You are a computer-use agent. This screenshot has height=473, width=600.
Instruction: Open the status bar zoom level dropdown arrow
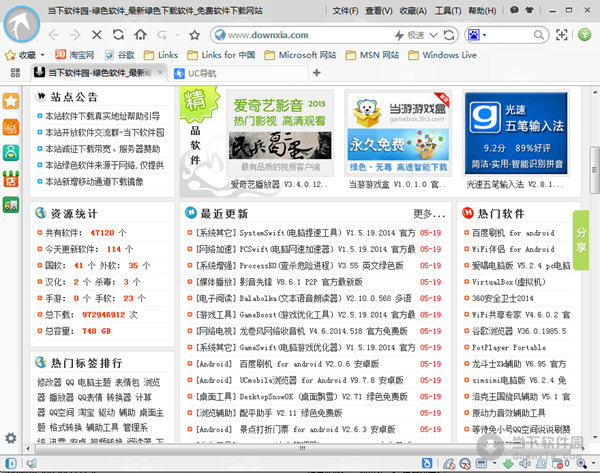[593, 463]
